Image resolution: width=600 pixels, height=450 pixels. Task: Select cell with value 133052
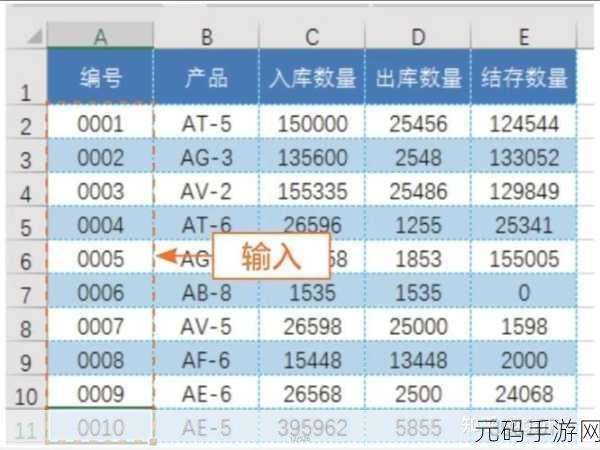(524, 155)
